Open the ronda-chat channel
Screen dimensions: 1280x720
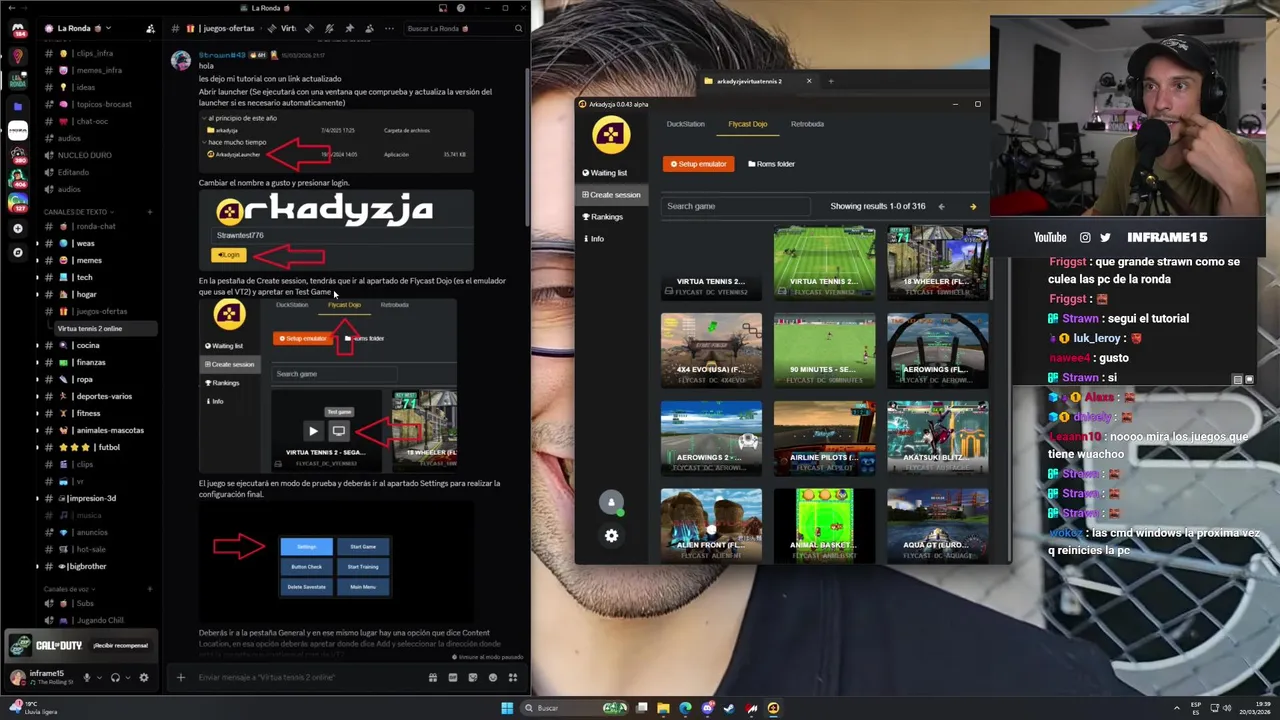click(x=95, y=226)
